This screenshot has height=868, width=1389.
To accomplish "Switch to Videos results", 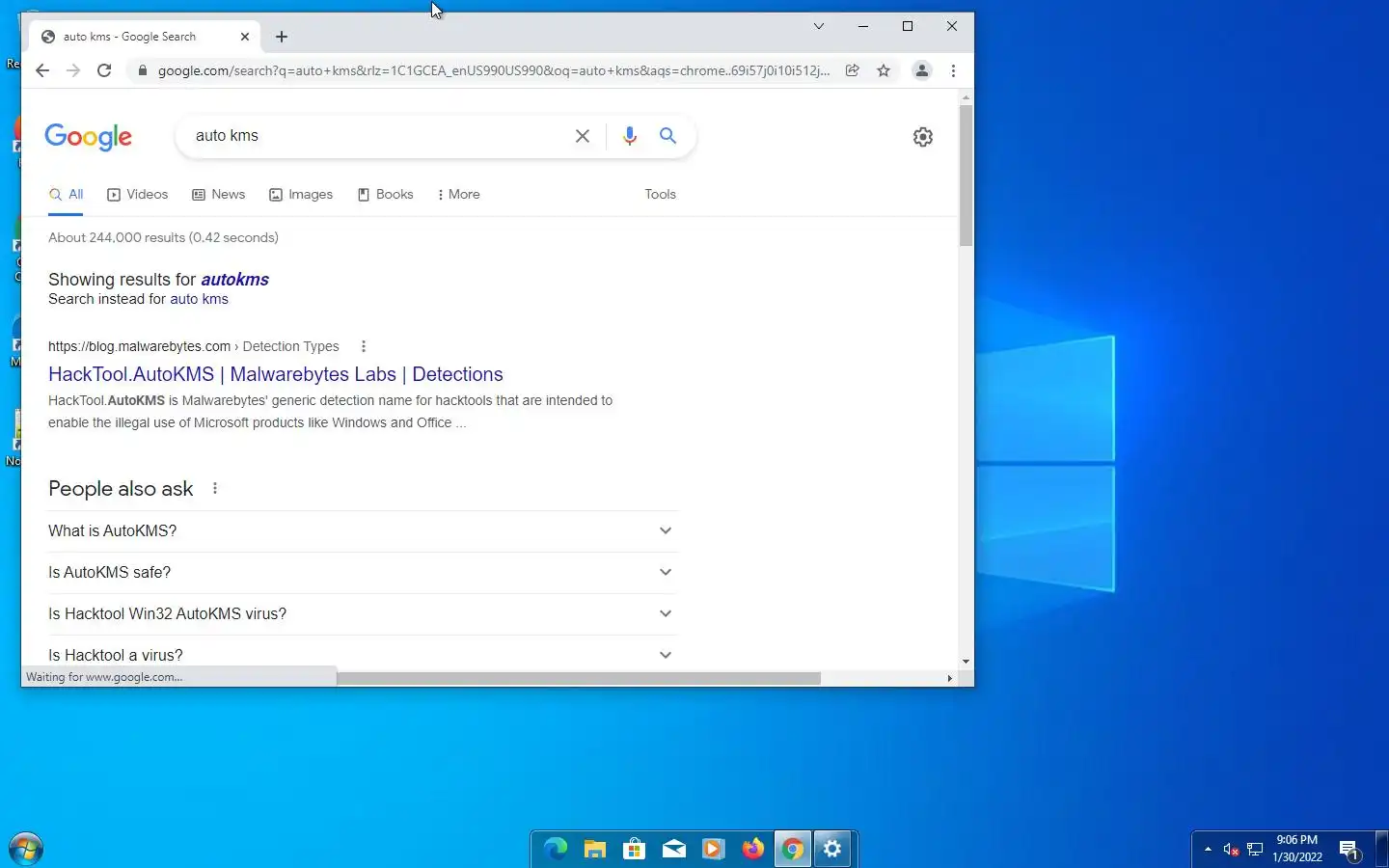I will coord(138,194).
